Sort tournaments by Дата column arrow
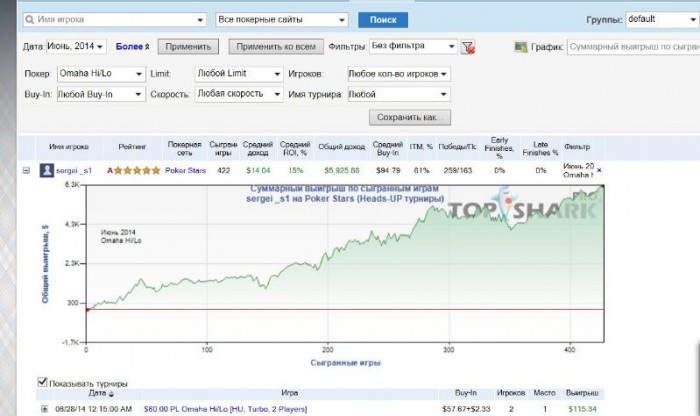 click(111, 394)
